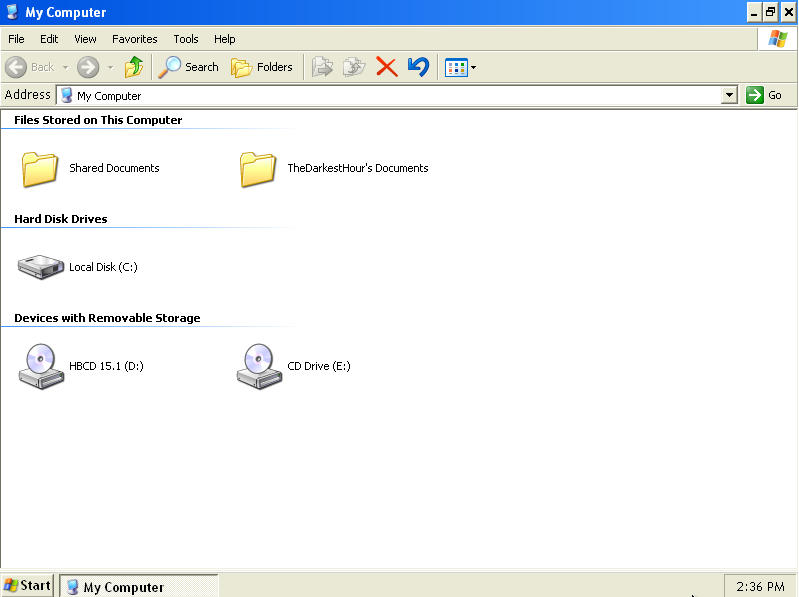799x597 pixels.
Task: Open the Favorites menu
Action: tap(135, 39)
